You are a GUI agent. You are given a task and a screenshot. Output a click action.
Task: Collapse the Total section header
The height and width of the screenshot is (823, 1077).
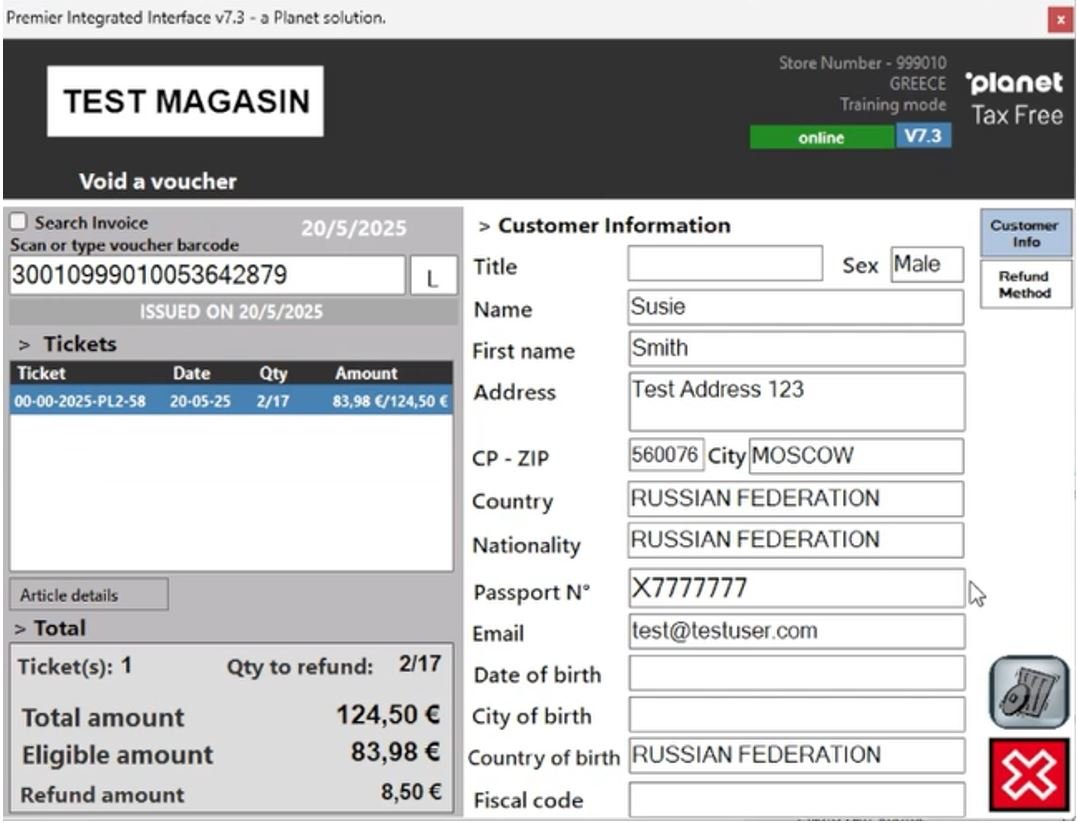point(50,628)
